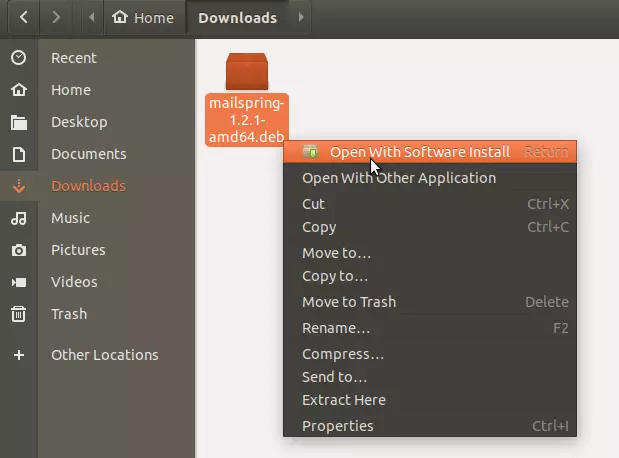Image resolution: width=619 pixels, height=458 pixels.
Task: Click the plus icon for Other Locations
Action: (x=19, y=355)
